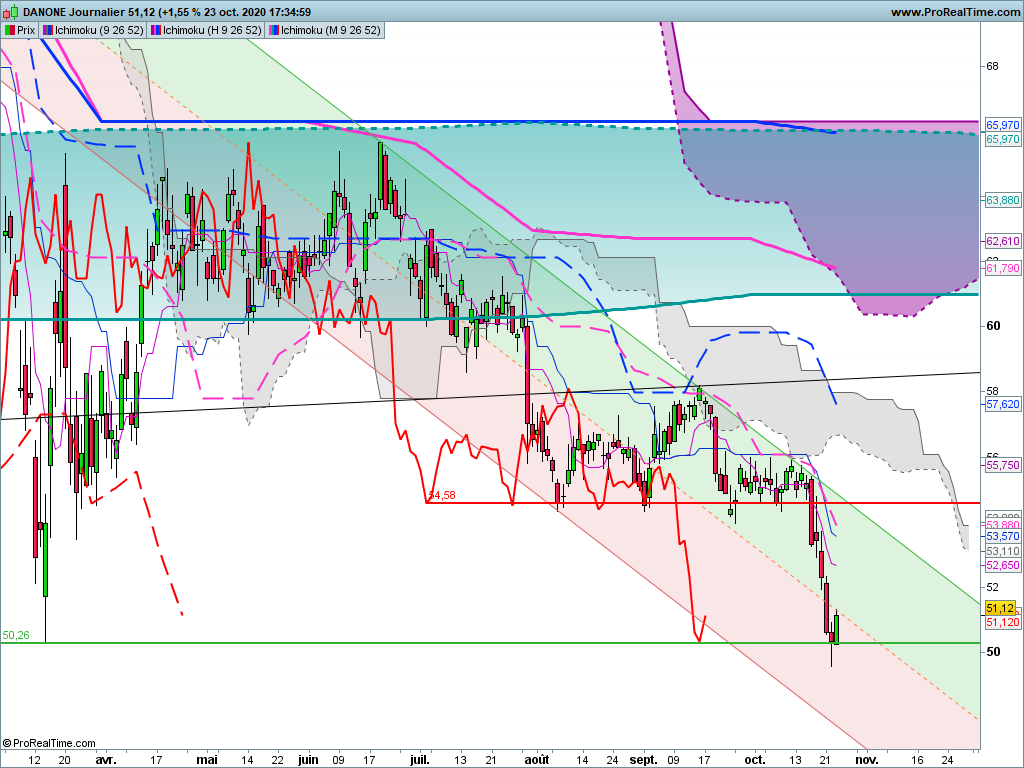This screenshot has height=768, width=1024.
Task: Click the 60 tick on price axis
Action: (x=993, y=326)
